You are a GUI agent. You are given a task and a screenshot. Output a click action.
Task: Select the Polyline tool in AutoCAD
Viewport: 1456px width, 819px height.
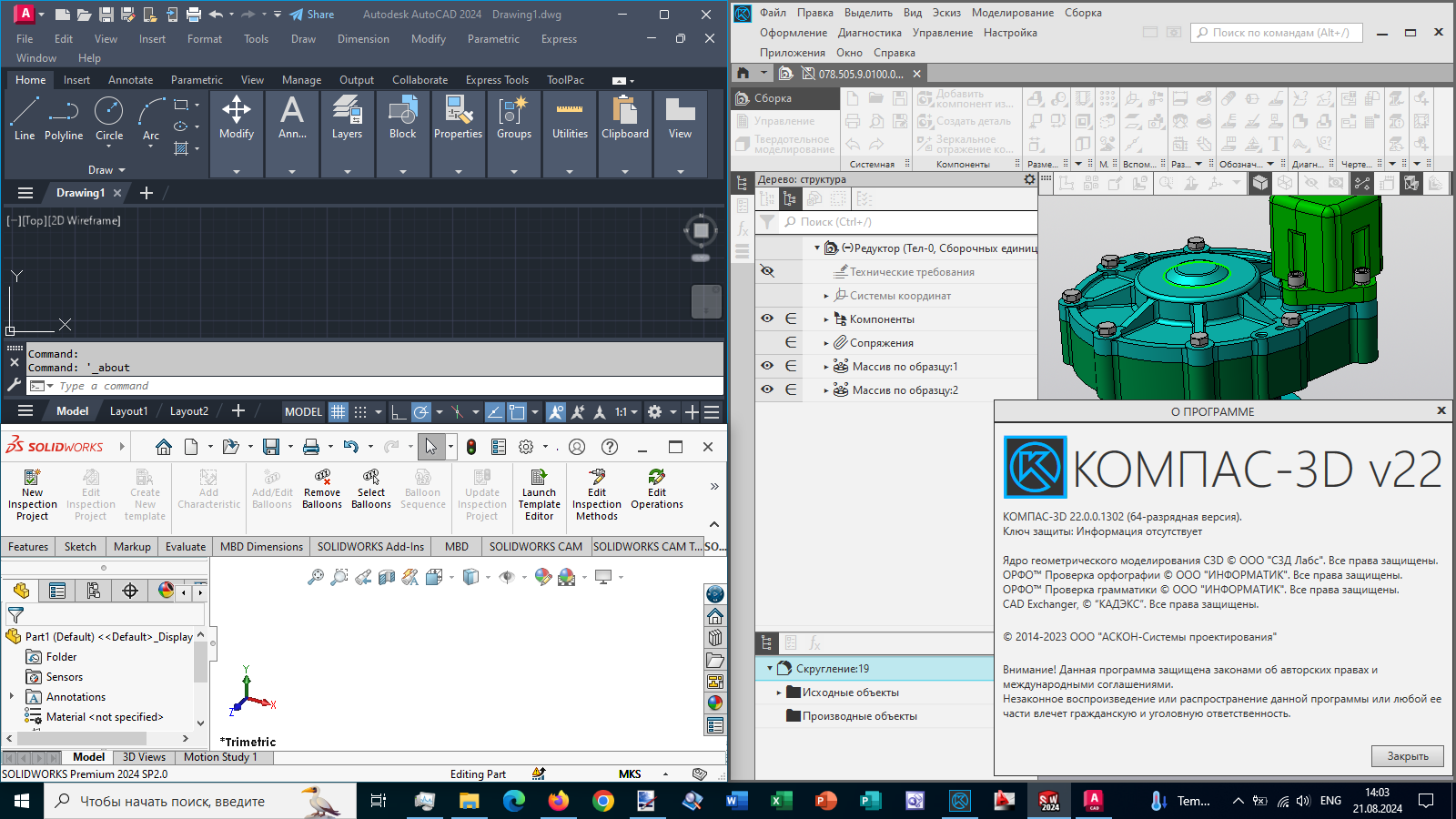(x=64, y=119)
